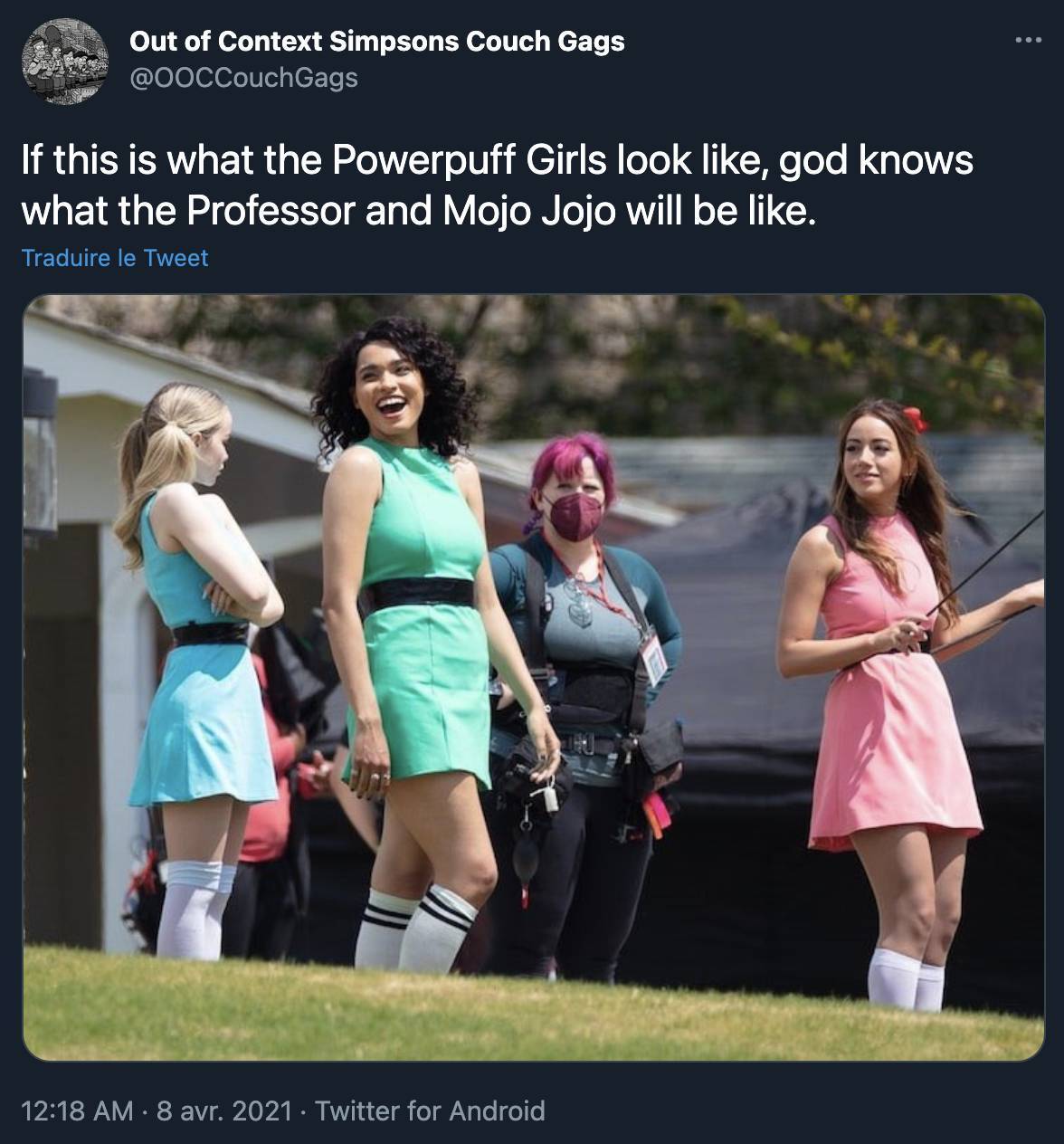Image resolution: width=1064 pixels, height=1144 pixels.
Task: Click the 8 avr. 2021 date
Action: 224,1111
